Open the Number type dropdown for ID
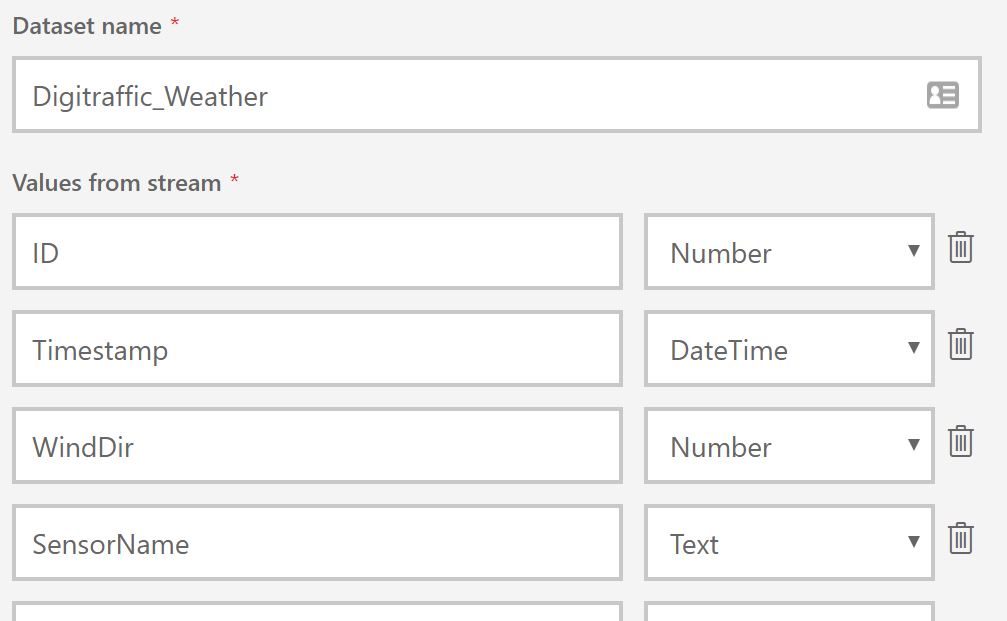Image resolution: width=1007 pixels, height=621 pixels. click(789, 252)
